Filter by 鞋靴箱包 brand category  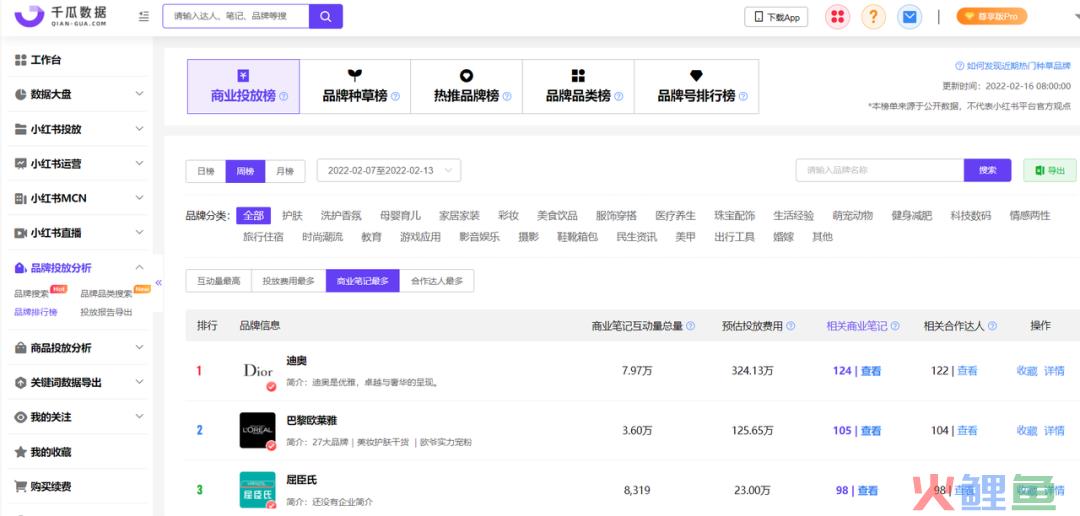[x=577, y=237]
